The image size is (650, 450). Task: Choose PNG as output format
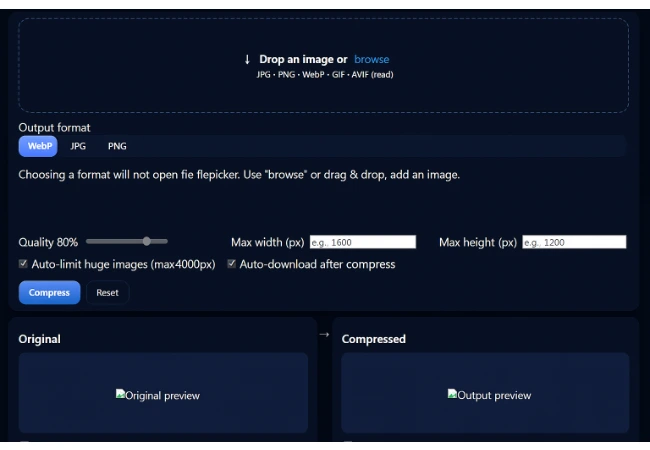(117, 146)
